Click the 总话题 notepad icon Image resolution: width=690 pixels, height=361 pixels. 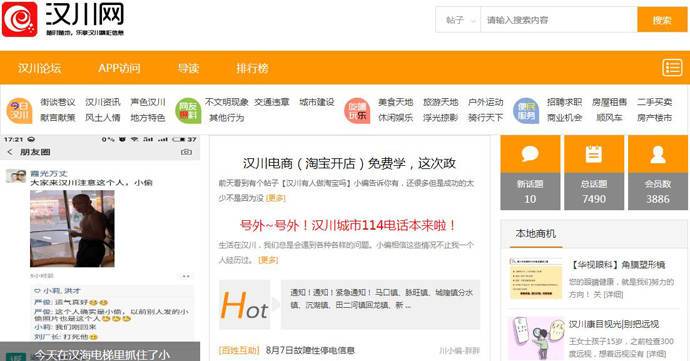click(x=594, y=154)
